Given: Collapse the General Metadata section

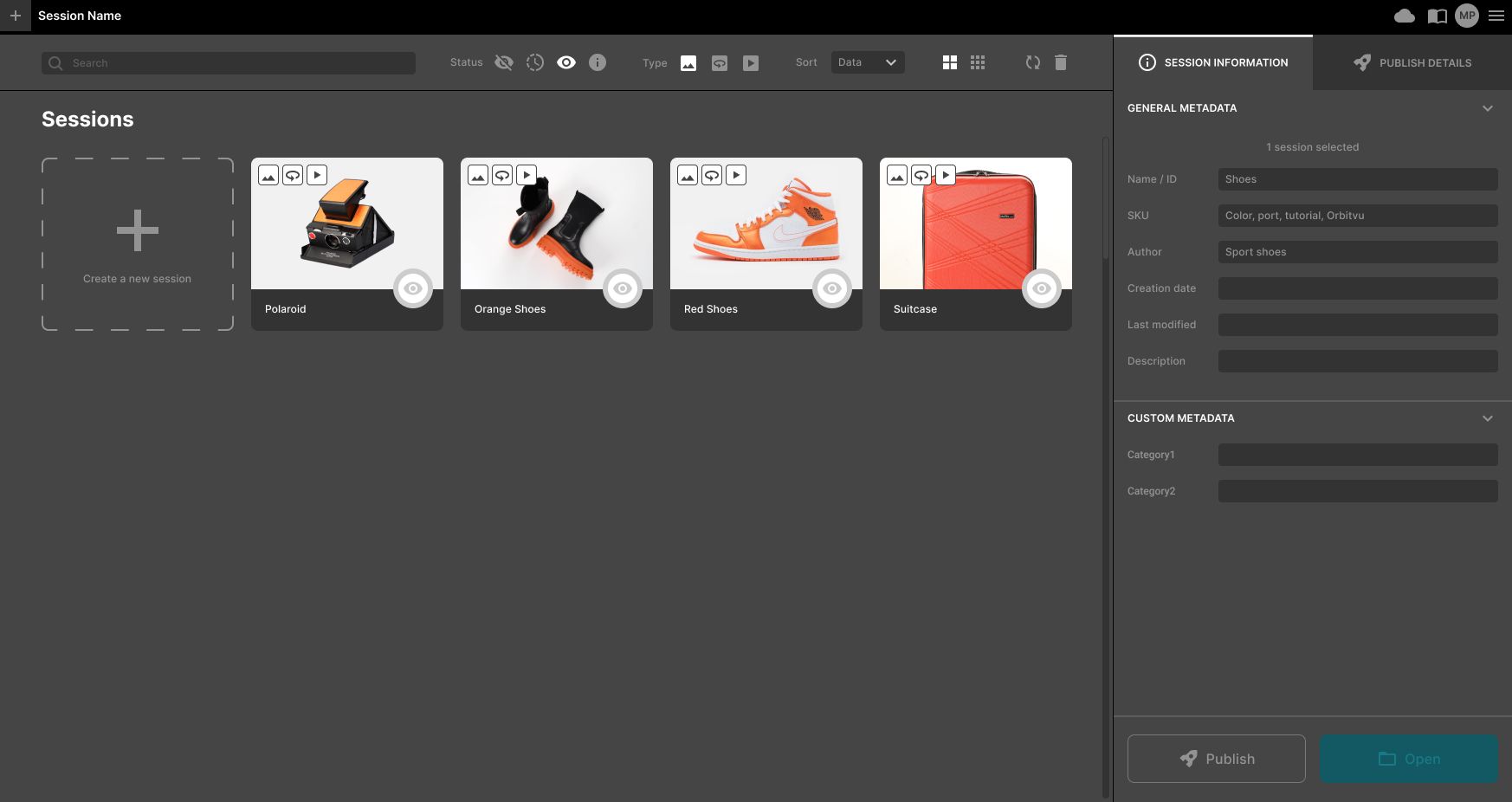Looking at the screenshot, I should tap(1487, 108).
